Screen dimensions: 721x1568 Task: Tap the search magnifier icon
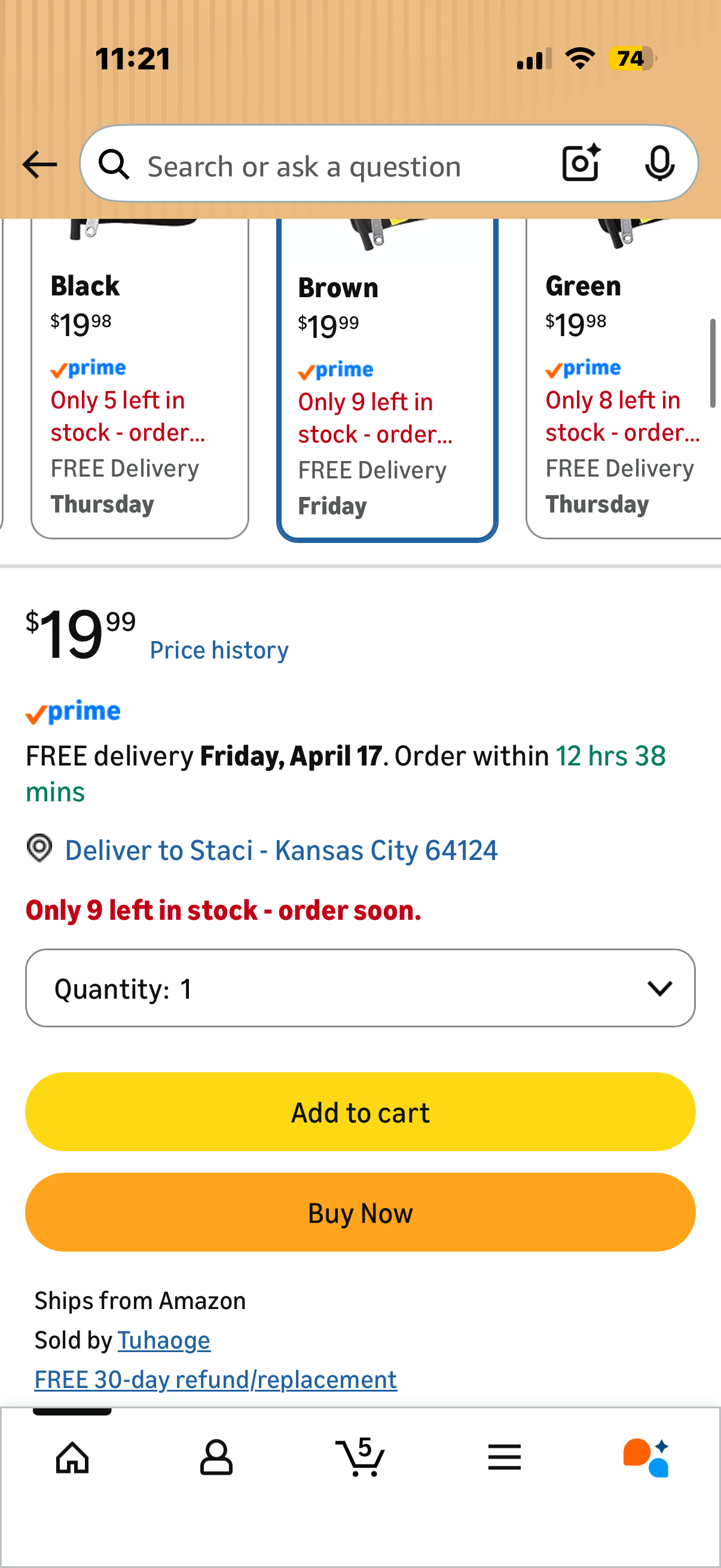114,164
